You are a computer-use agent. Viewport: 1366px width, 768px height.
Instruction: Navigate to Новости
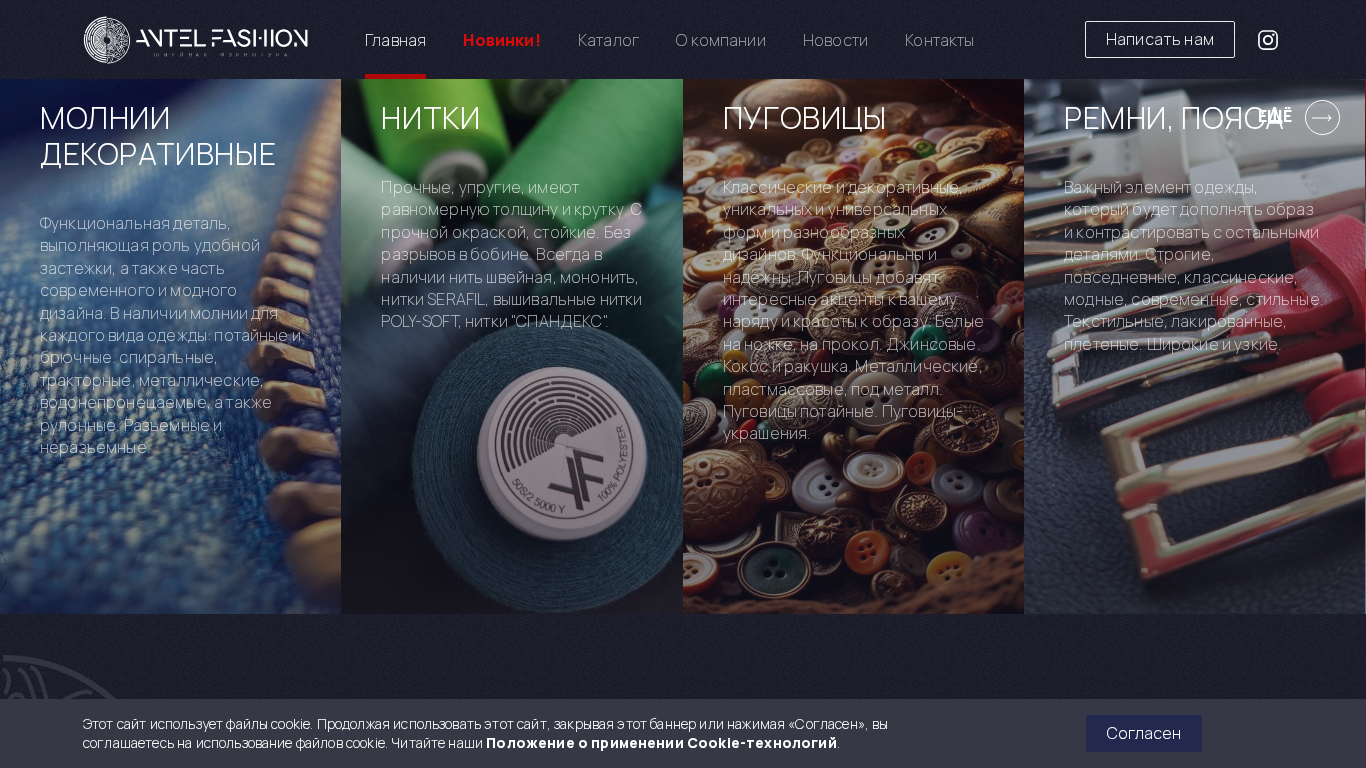tap(835, 40)
